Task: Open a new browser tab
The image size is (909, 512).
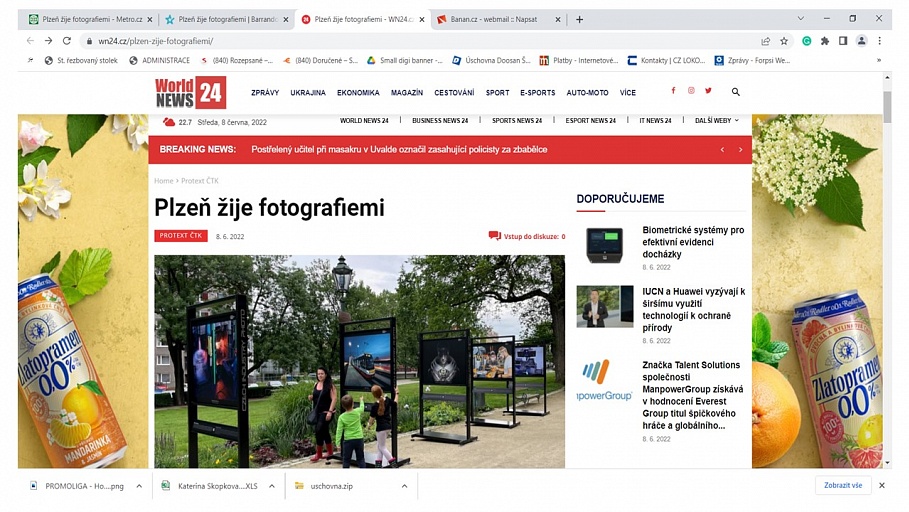Action: coord(579,19)
